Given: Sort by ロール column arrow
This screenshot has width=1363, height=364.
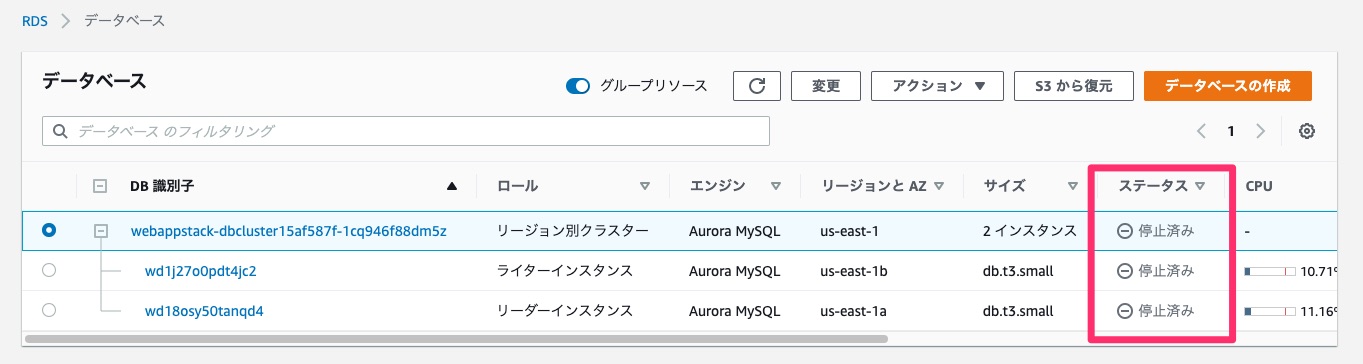Looking at the screenshot, I should click(x=645, y=186).
